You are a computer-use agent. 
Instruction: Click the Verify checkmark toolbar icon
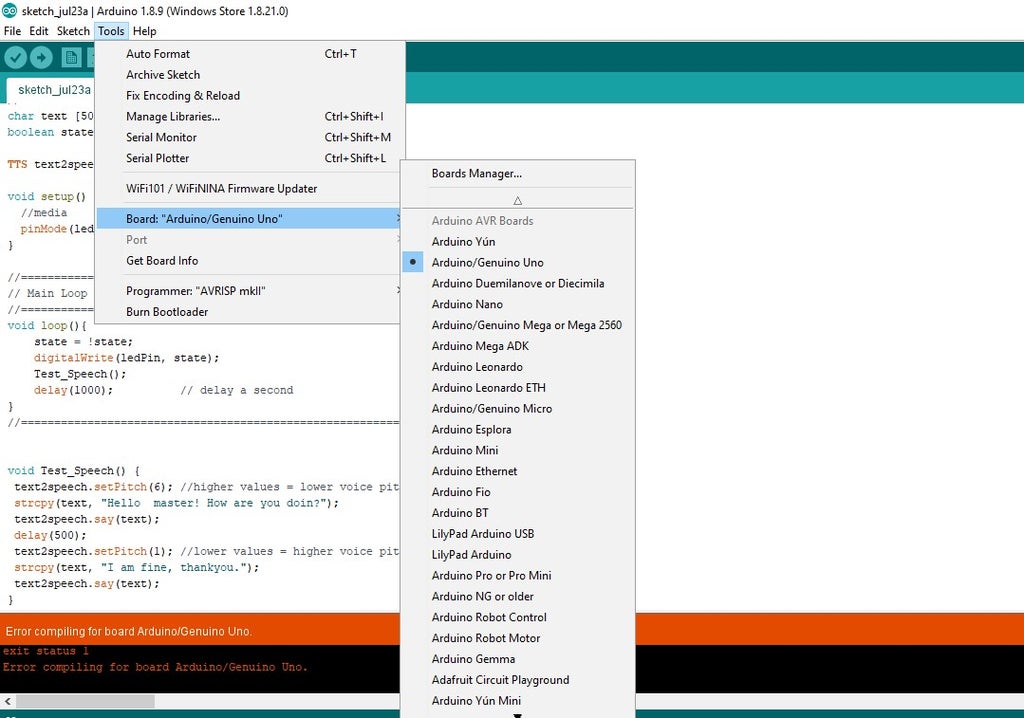[x=16, y=57]
